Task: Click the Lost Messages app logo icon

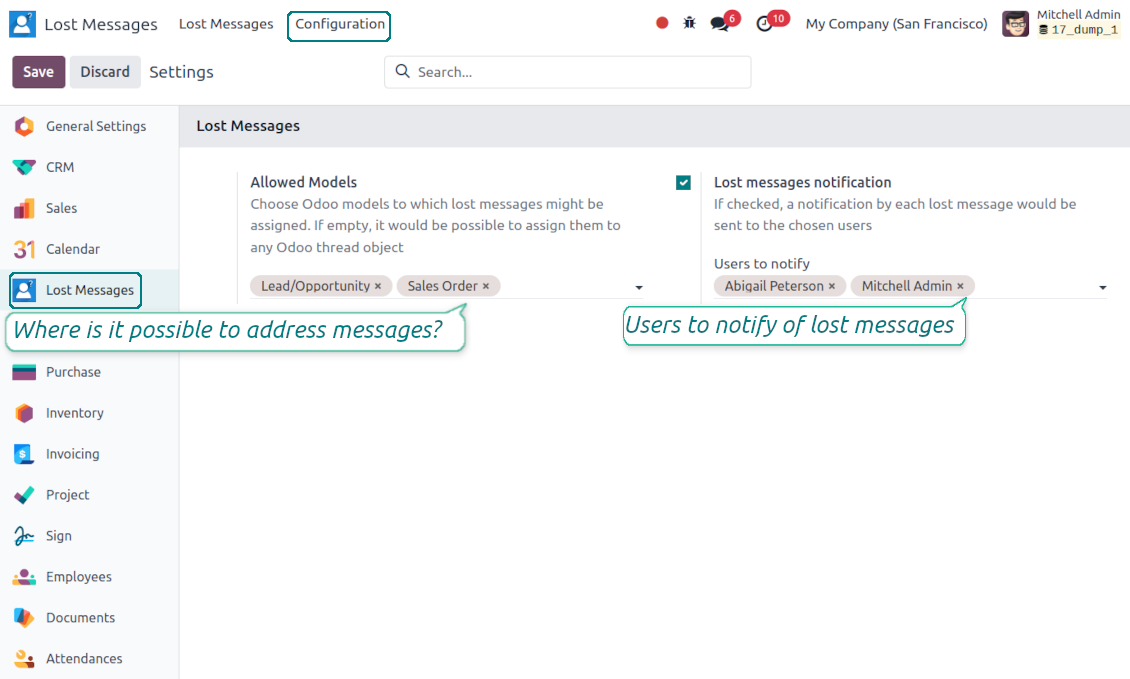Action: pyautogui.click(x=22, y=24)
